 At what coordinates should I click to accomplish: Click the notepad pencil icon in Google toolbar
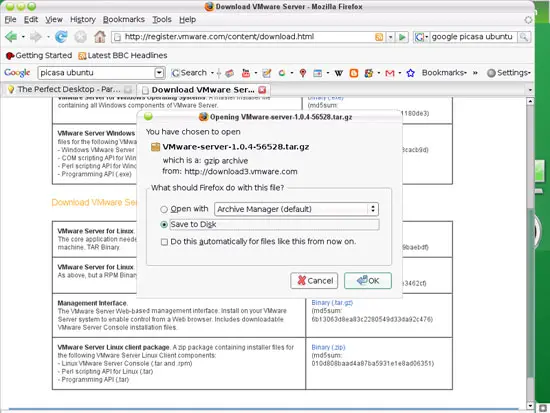(267, 73)
